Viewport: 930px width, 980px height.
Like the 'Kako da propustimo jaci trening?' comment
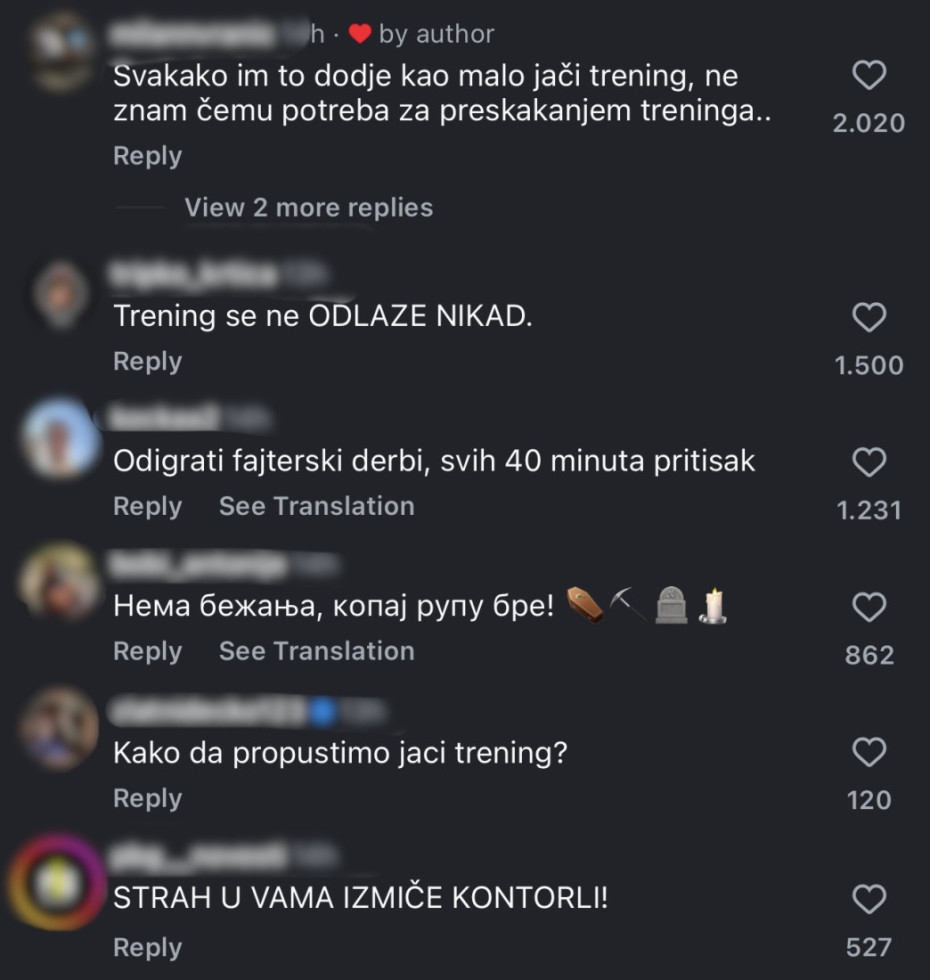click(x=869, y=752)
